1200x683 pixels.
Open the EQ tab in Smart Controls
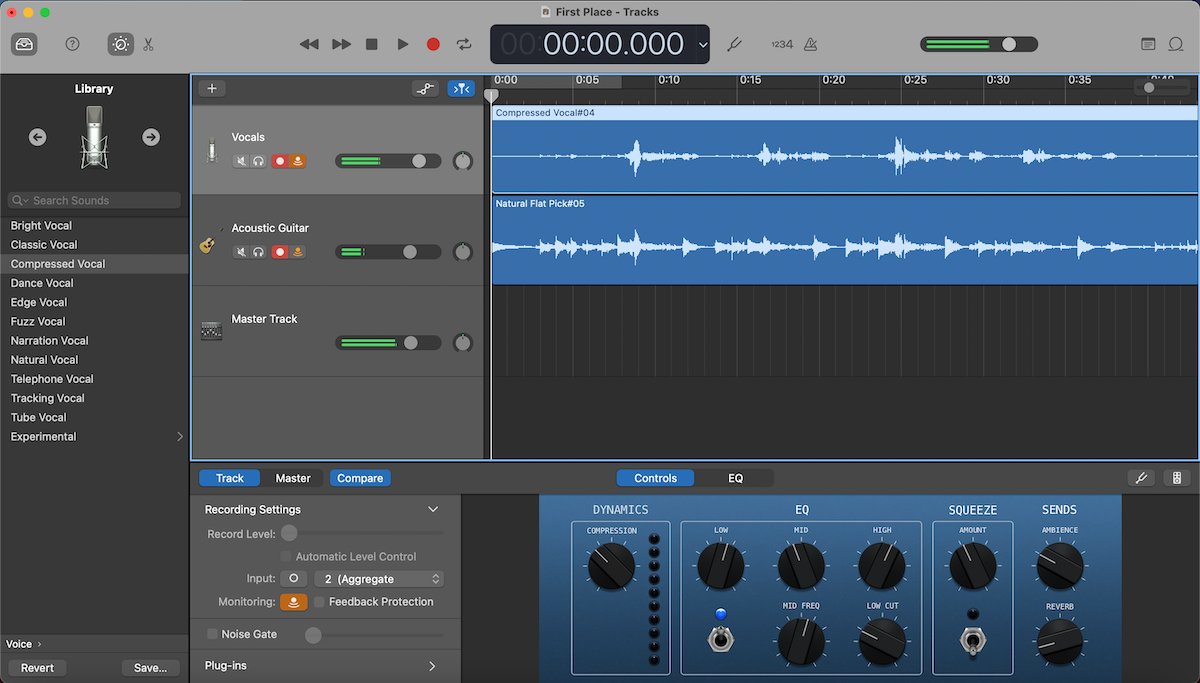coord(736,478)
